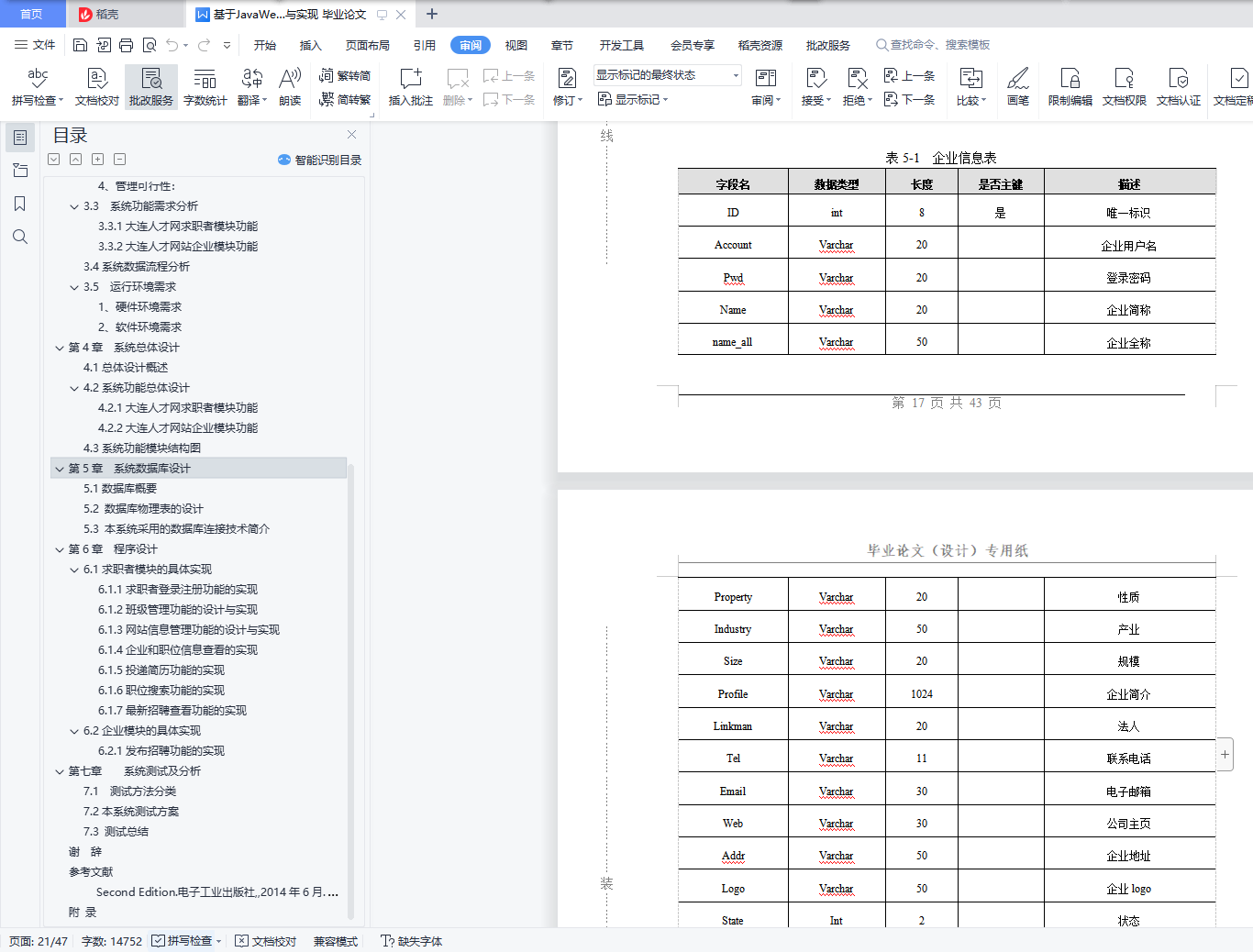Screen dimensions: 1253x952
Task: Jump to 6.1.5 投递简历功能的实现 in outline
Action: coord(161,670)
